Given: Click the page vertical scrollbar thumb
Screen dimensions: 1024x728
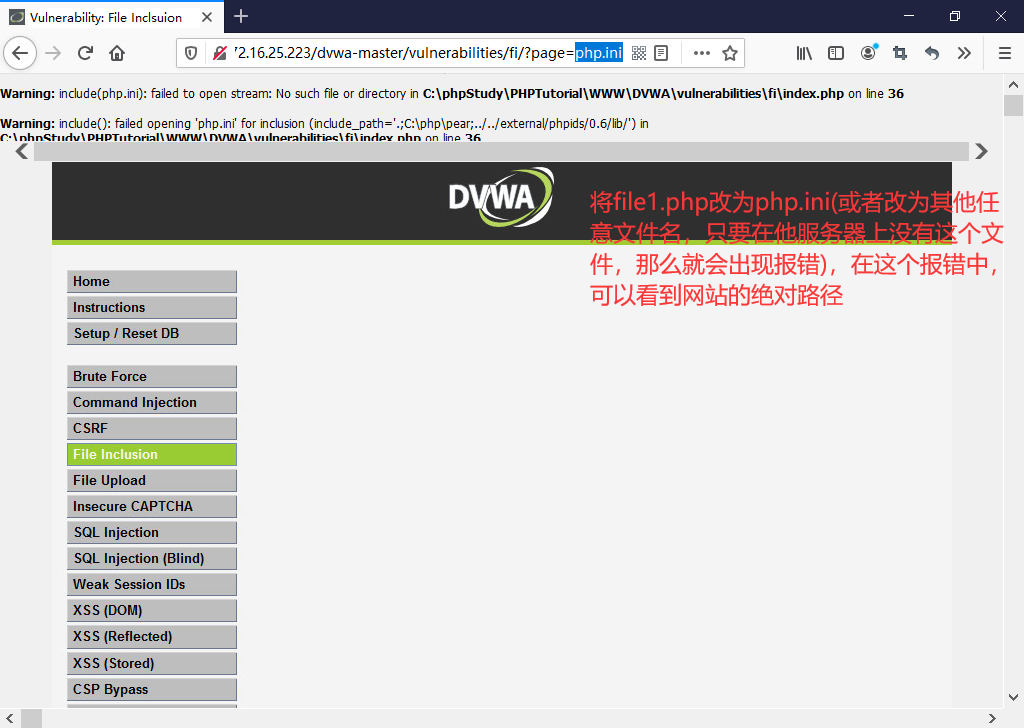Looking at the screenshot, I should tap(1013, 105).
